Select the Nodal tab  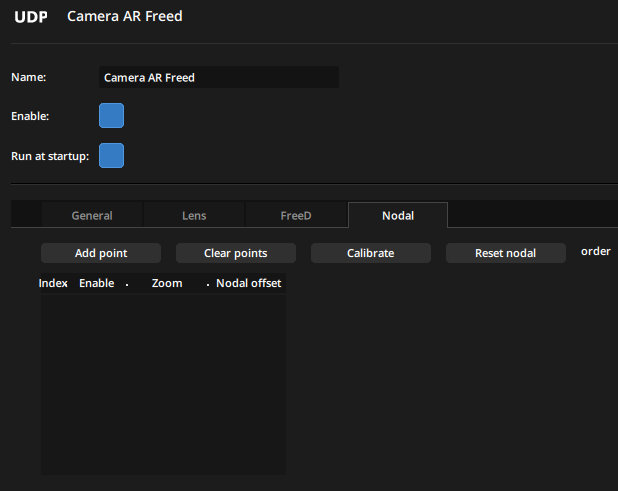point(398,215)
